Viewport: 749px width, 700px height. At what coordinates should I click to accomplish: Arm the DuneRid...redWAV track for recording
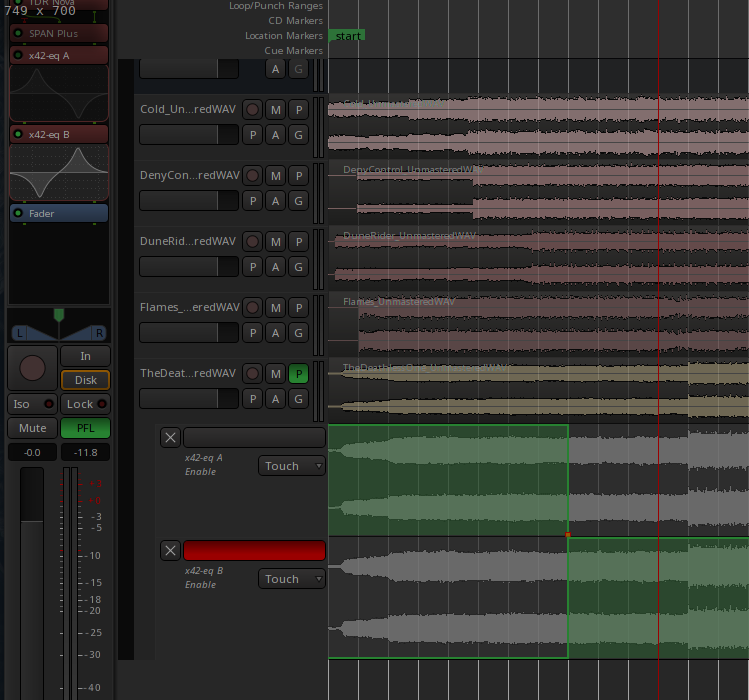tap(253, 241)
